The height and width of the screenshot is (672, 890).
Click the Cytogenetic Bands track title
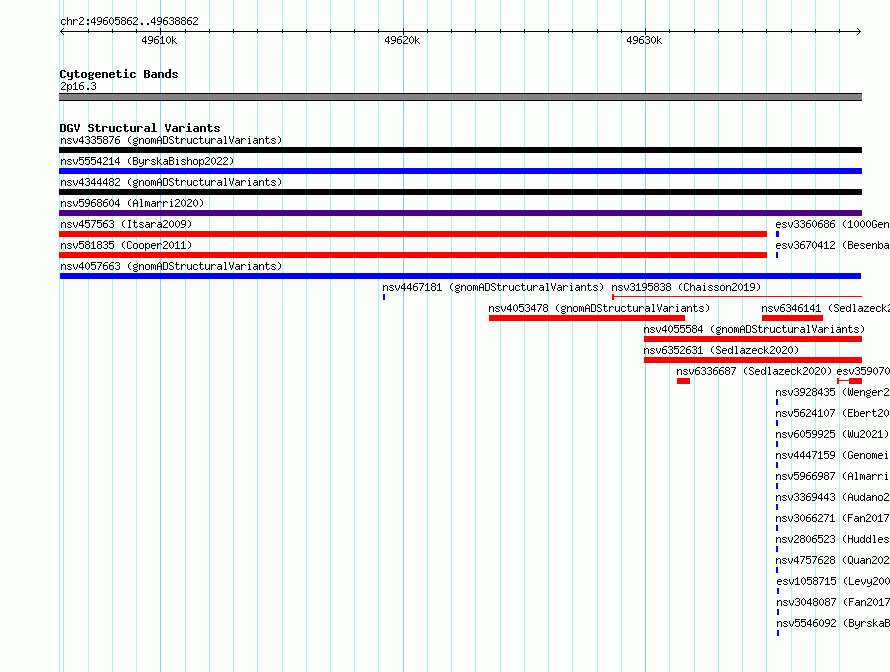coord(119,74)
